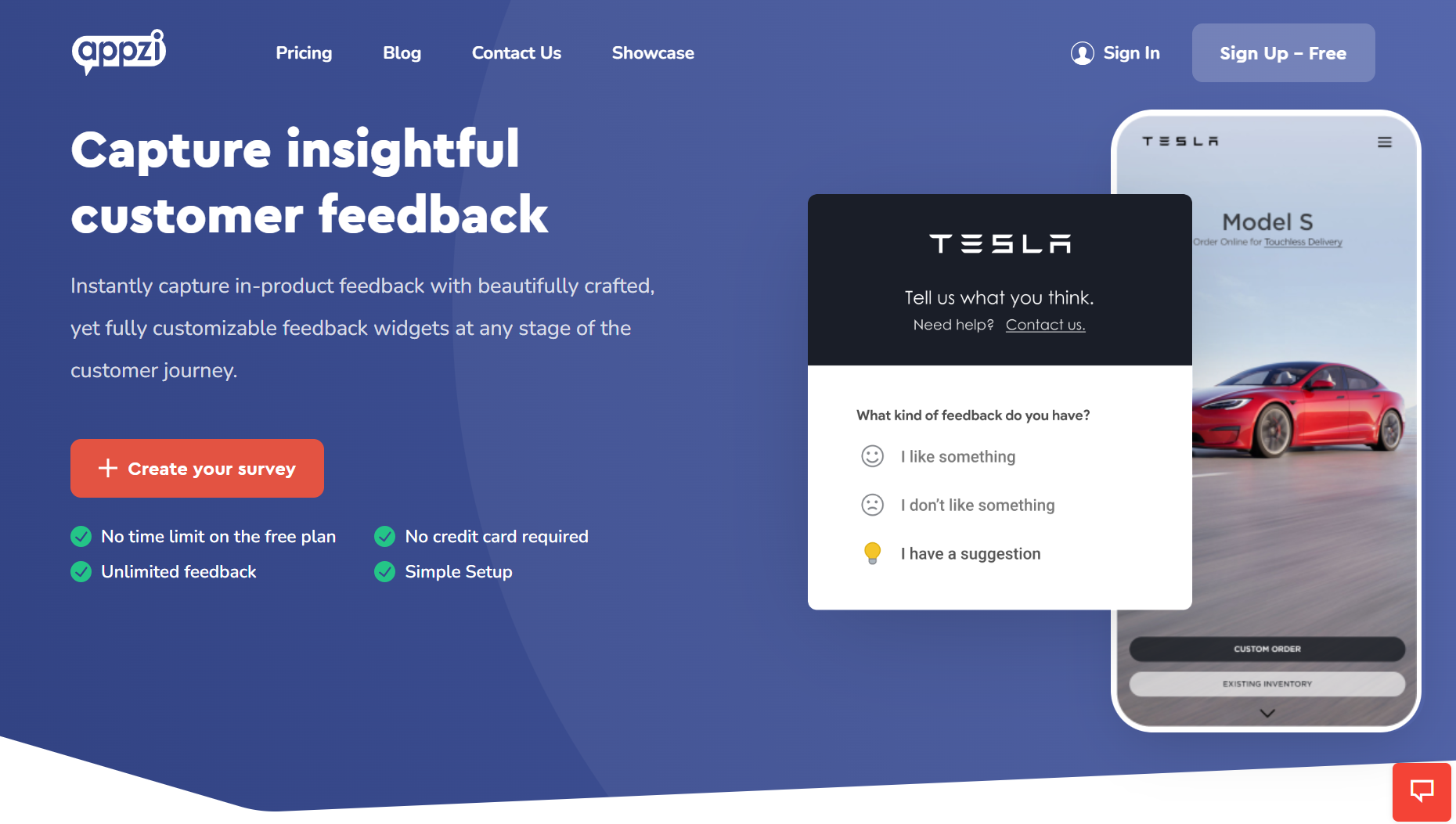Toggle the 'Simple Setup' checkmark
1456x824 pixels.
pos(384,571)
